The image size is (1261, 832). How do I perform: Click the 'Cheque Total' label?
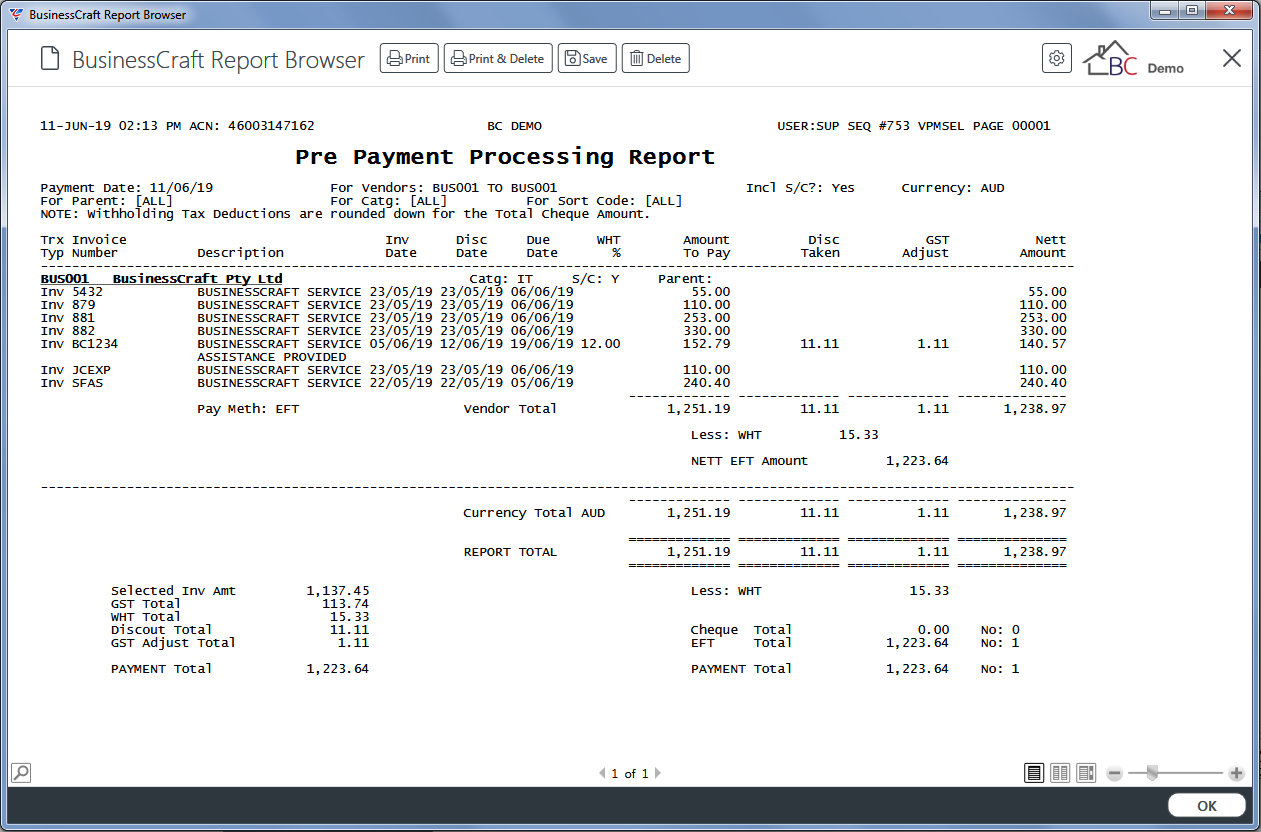tap(741, 630)
